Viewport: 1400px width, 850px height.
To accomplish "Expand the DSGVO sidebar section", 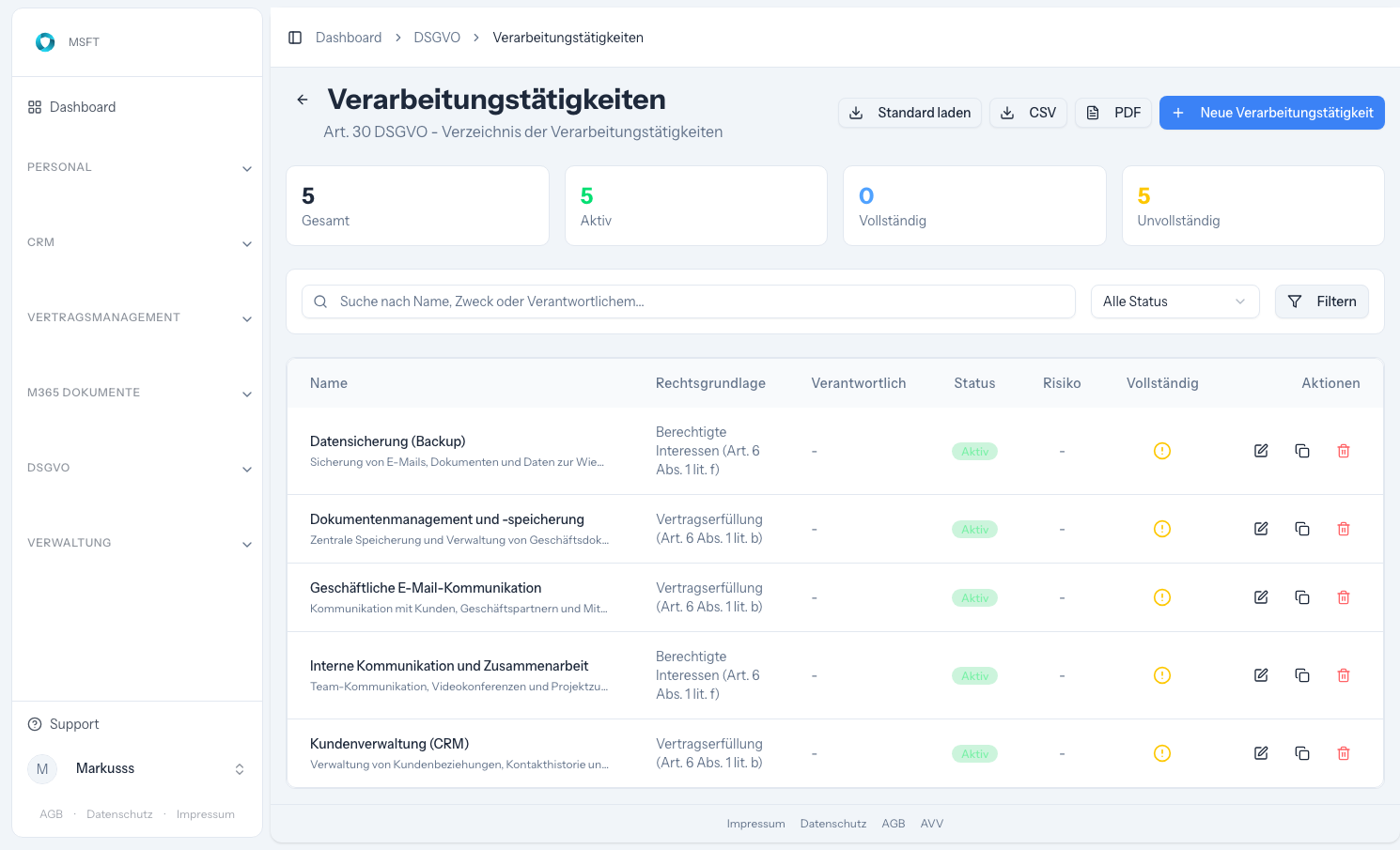I will click(139, 468).
